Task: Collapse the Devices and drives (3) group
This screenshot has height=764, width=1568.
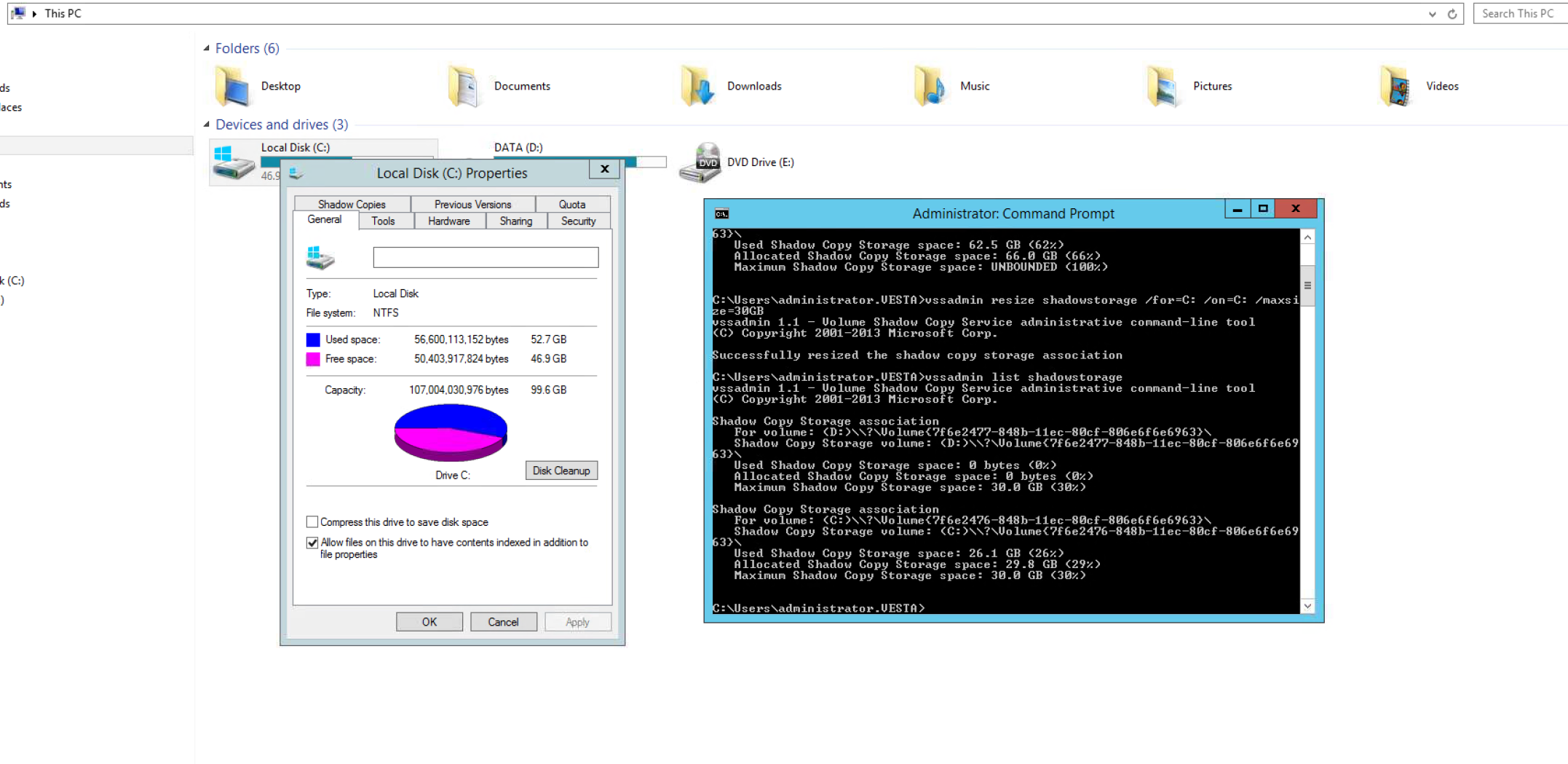Action: 207,125
